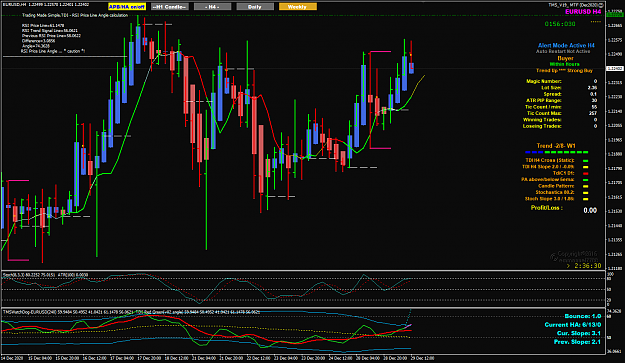Click the RSI Price Line Angle caution text
Viewport: 625px width, 363px height.
coord(53,51)
